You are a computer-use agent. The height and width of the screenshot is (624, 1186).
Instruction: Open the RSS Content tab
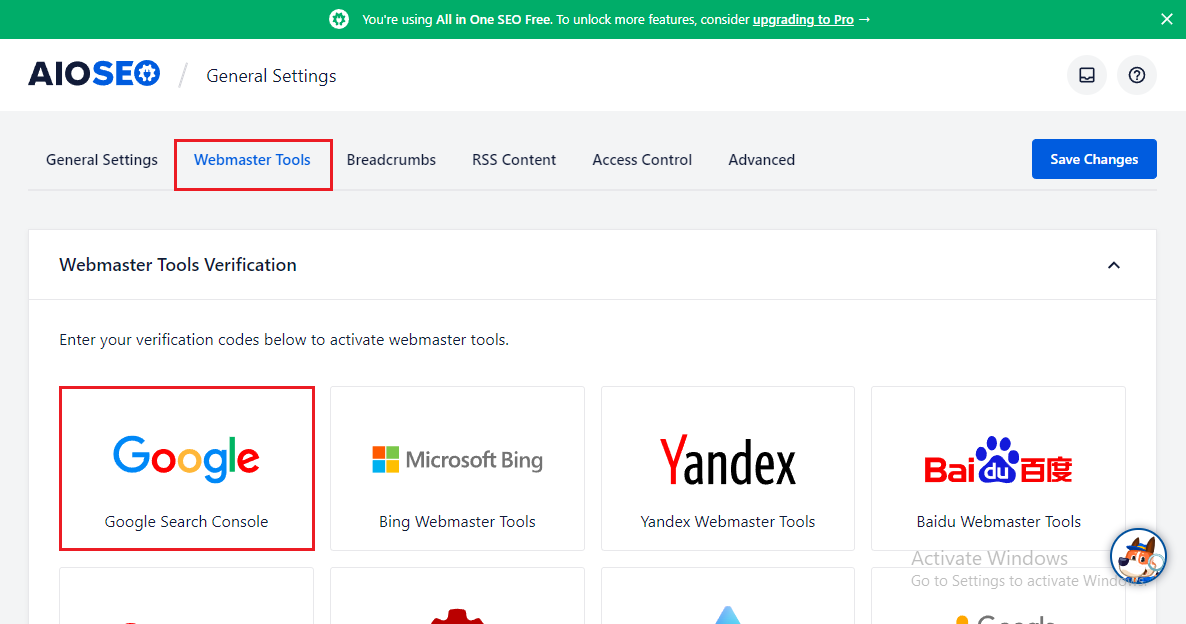pyautogui.click(x=514, y=160)
